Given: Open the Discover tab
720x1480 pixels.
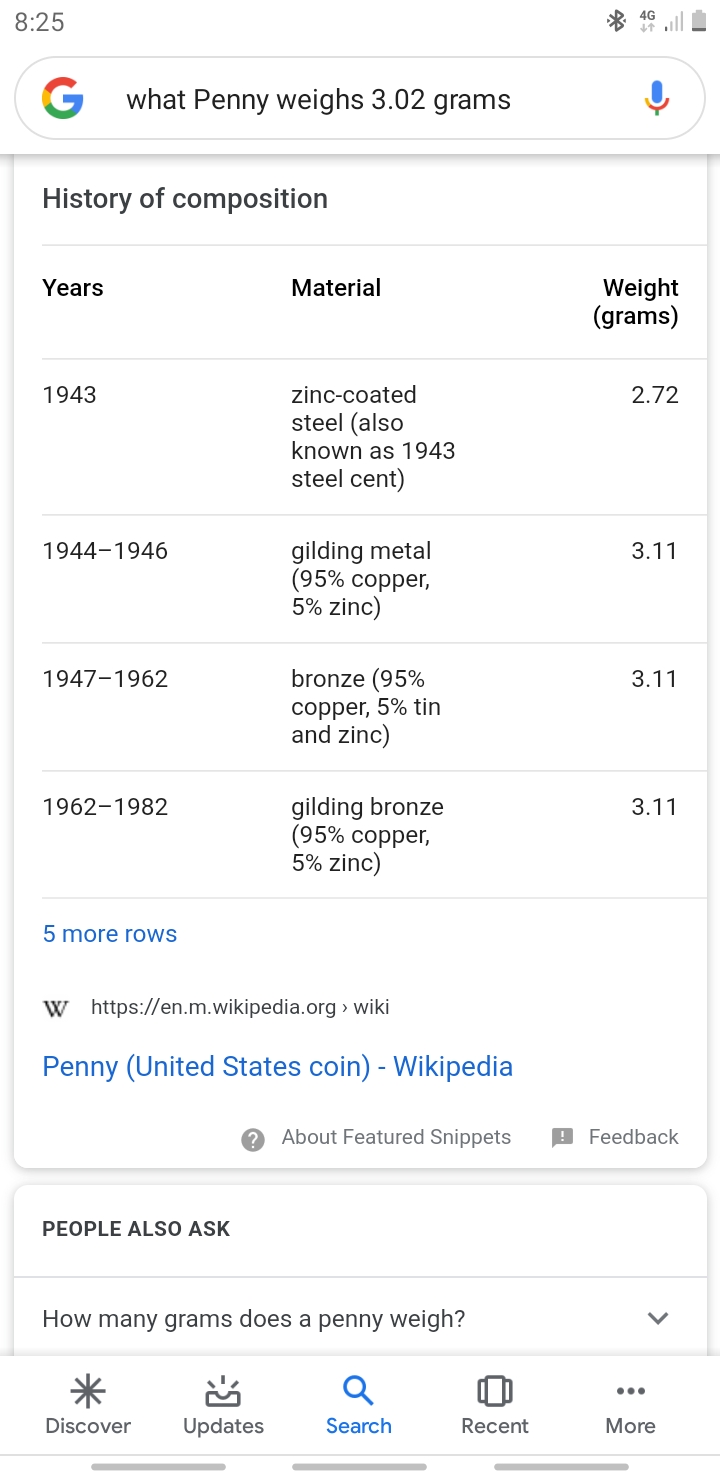Looking at the screenshot, I should (x=88, y=1405).
